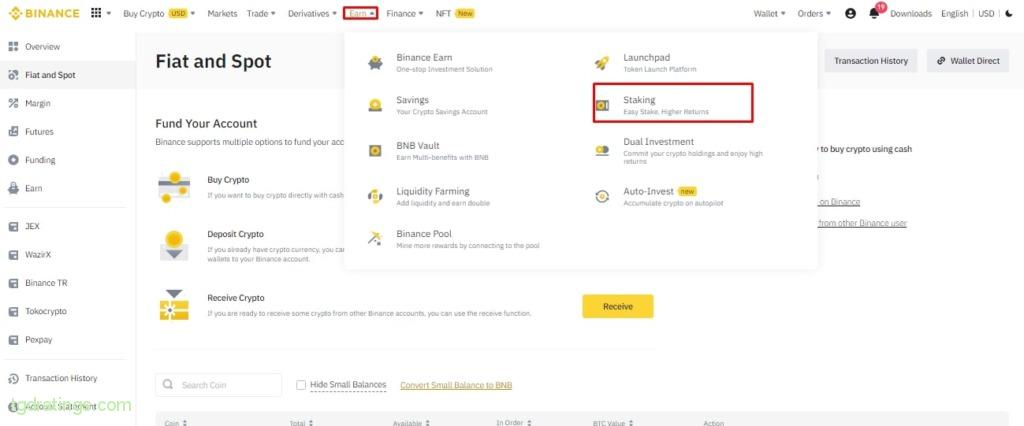Open JEX in sidebar
1024x426 pixels.
click(24, 226)
